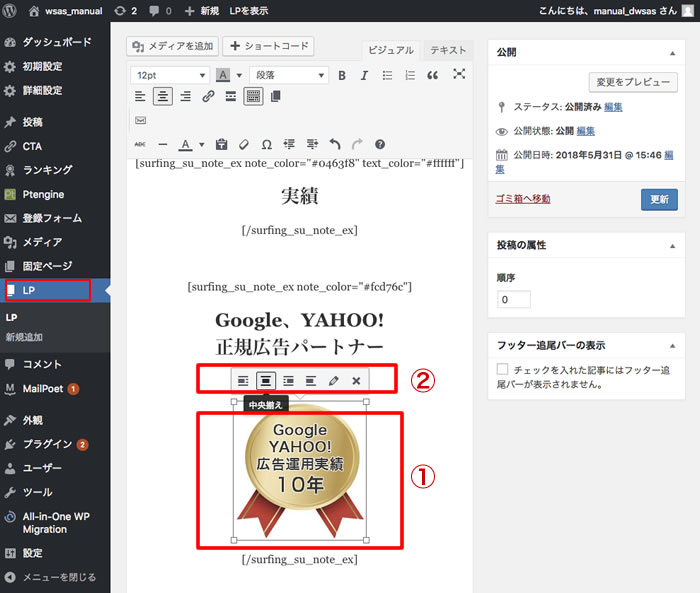Toggle the toolbar visibility button
This screenshot has height=593, width=700.
(x=254, y=96)
